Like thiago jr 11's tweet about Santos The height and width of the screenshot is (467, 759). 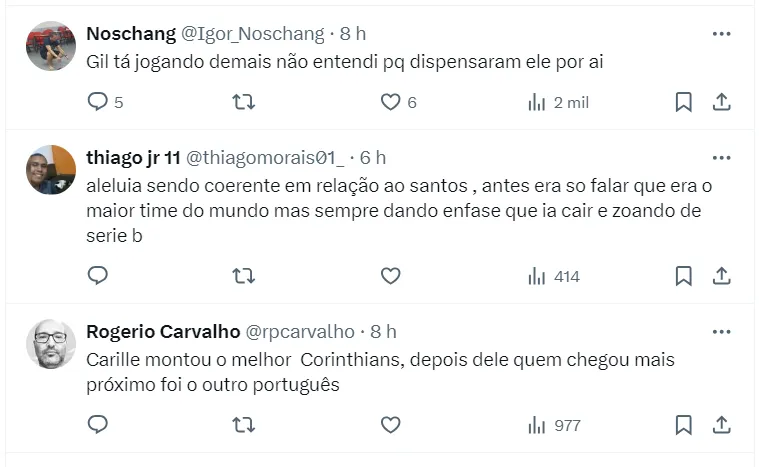coord(390,276)
